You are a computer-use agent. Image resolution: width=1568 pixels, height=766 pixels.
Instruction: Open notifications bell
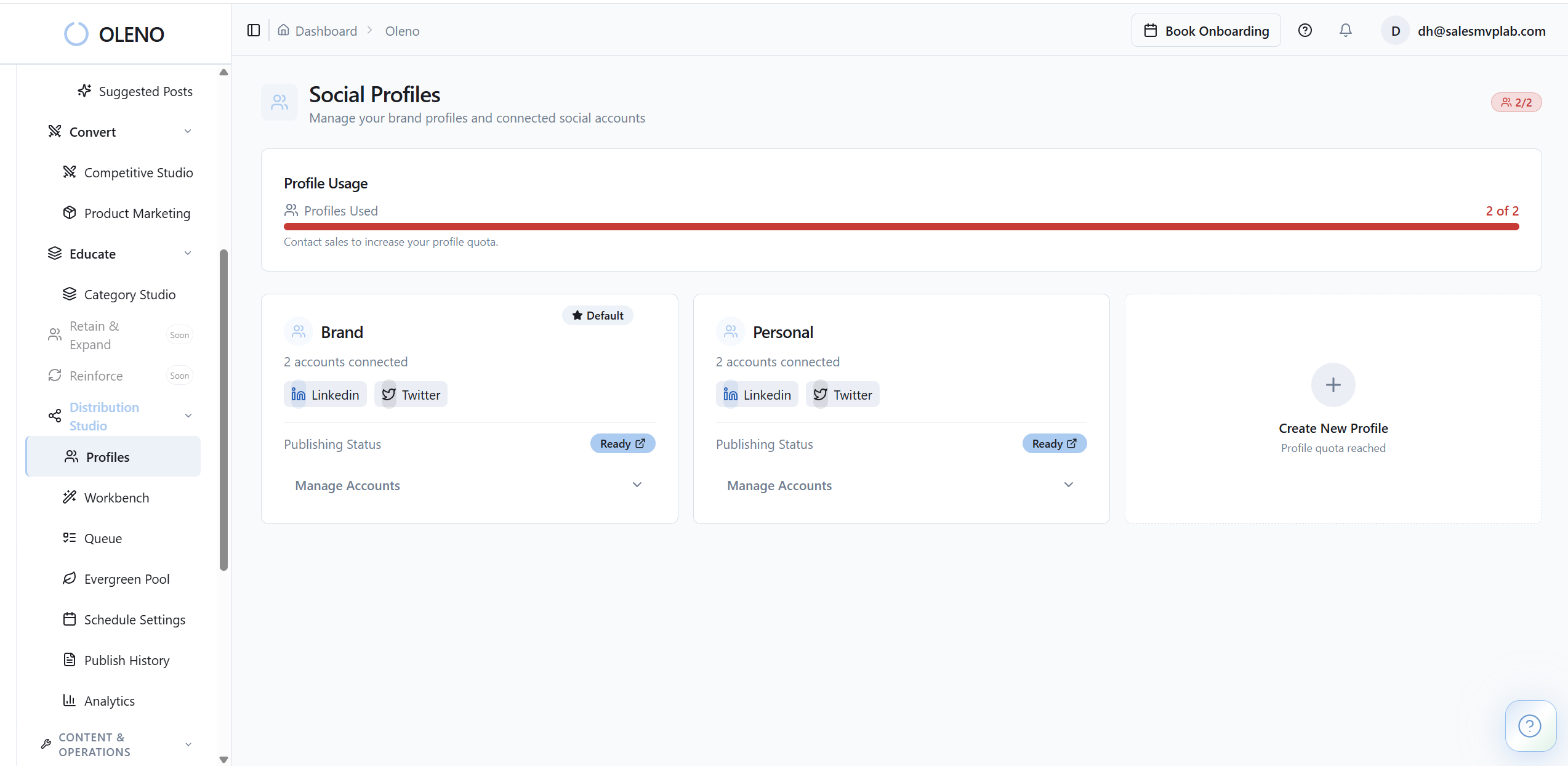[x=1345, y=30]
